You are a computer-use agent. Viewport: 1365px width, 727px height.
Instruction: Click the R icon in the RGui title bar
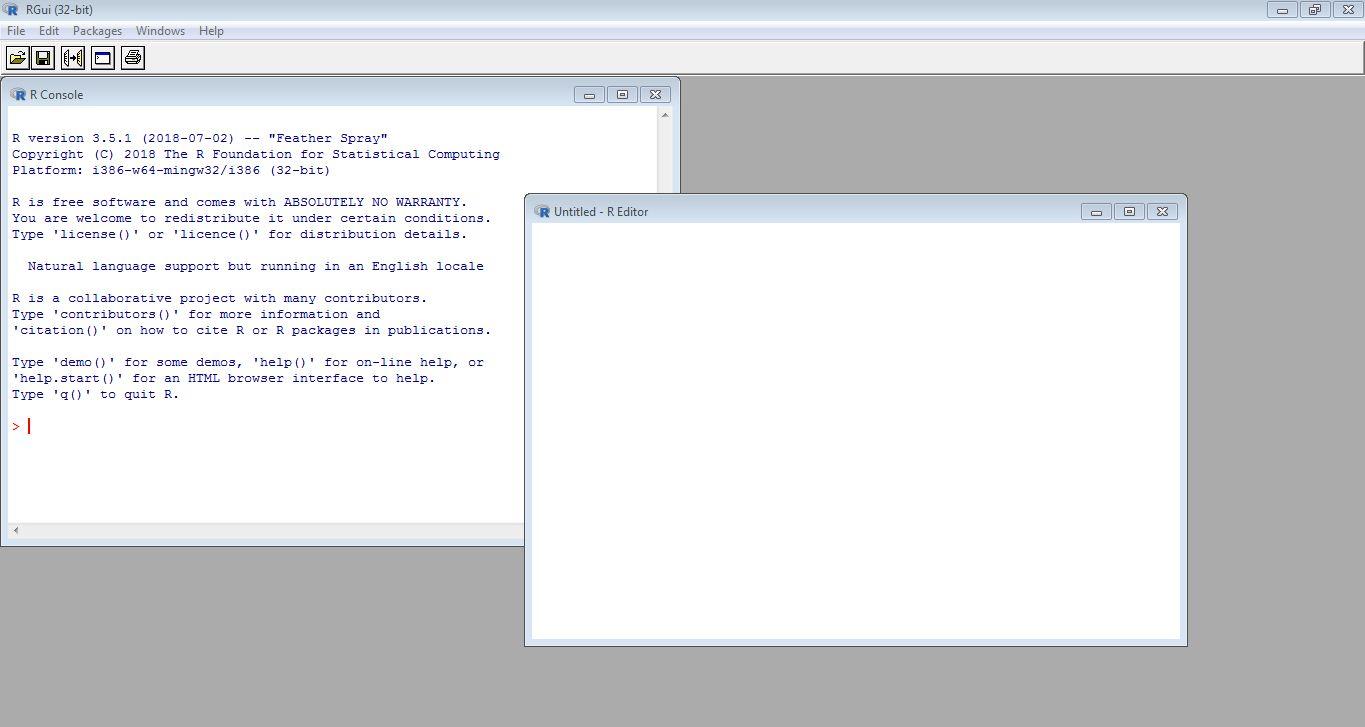coord(10,10)
